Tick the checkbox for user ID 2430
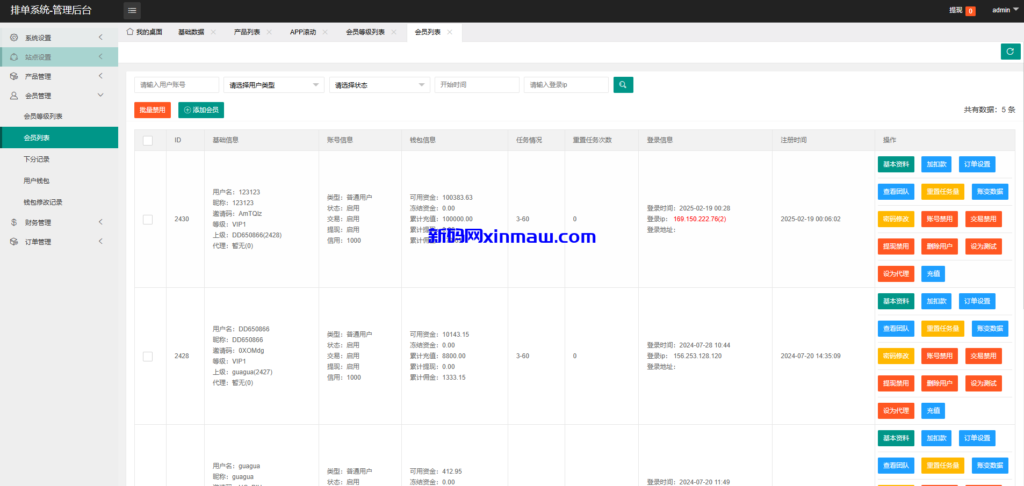The image size is (1024, 486). tap(148, 219)
